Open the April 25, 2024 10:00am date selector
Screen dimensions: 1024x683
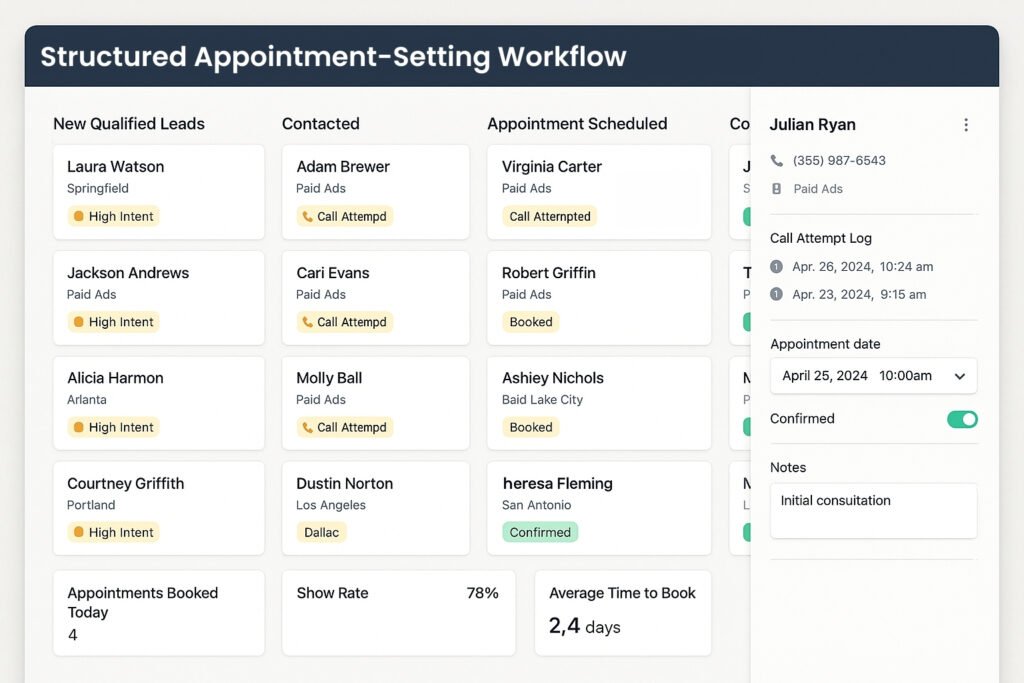860,376
